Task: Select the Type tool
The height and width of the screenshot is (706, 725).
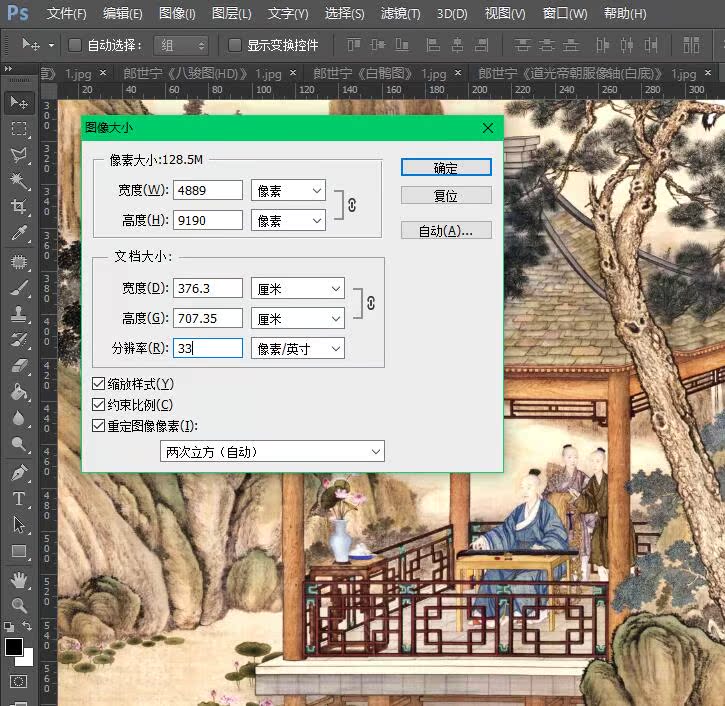Action: [x=19, y=499]
